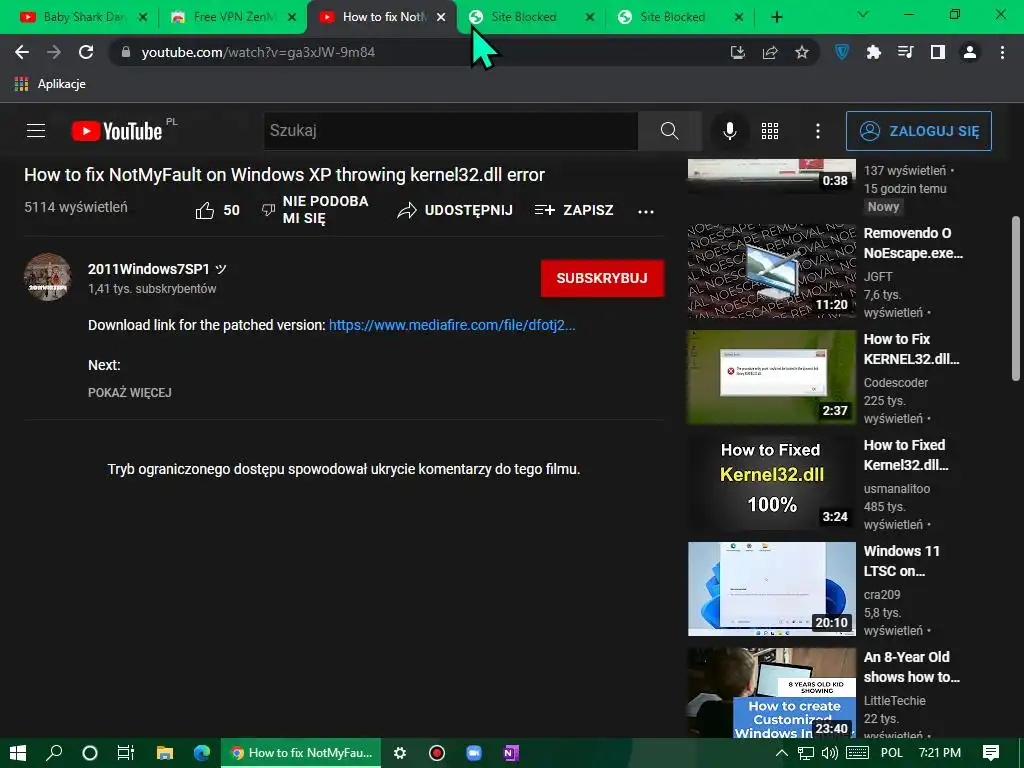The width and height of the screenshot is (1024, 768).
Task: Start voice search with the microphone
Action: [730, 131]
